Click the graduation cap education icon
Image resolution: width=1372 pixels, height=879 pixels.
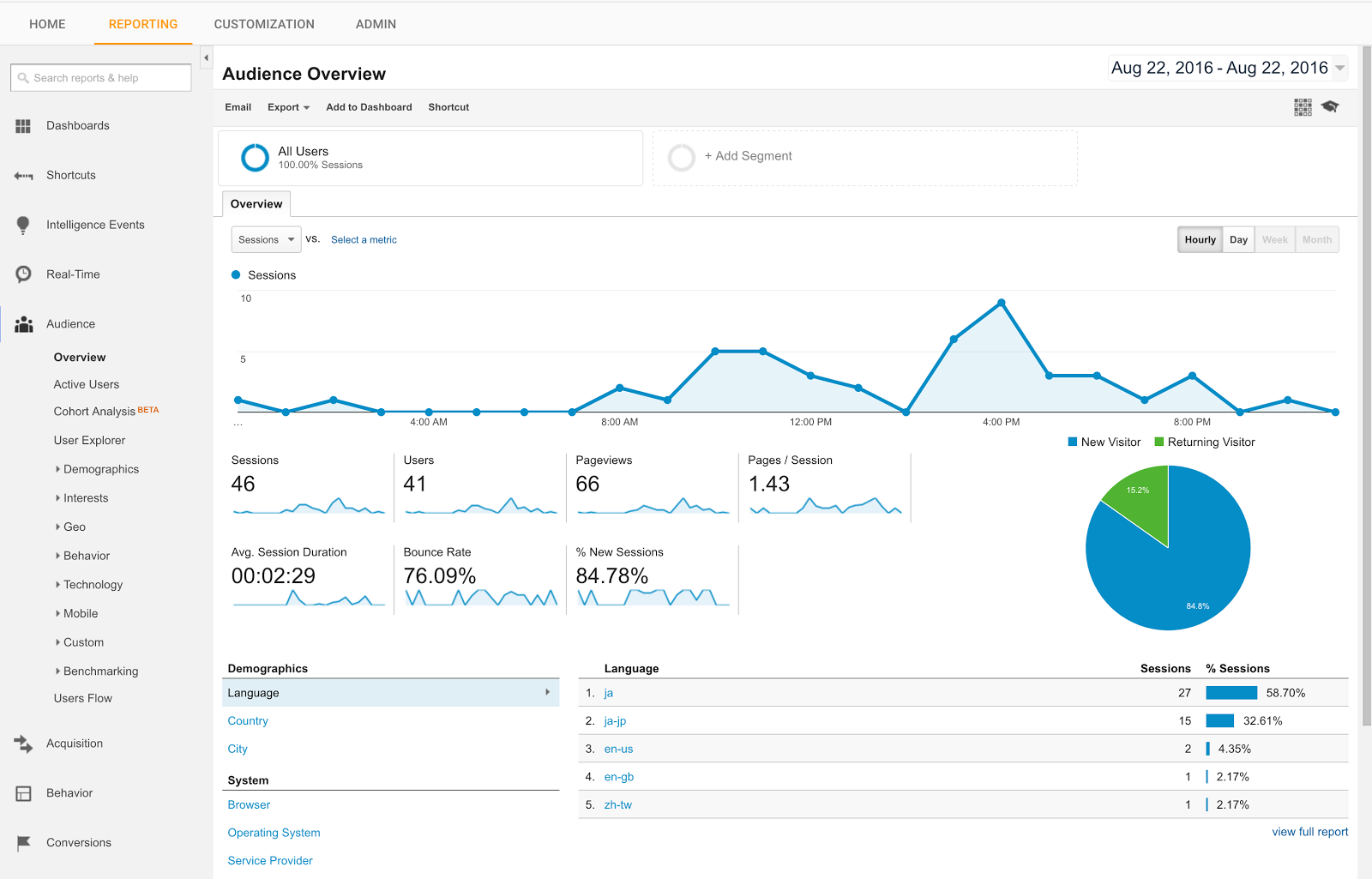[1330, 107]
